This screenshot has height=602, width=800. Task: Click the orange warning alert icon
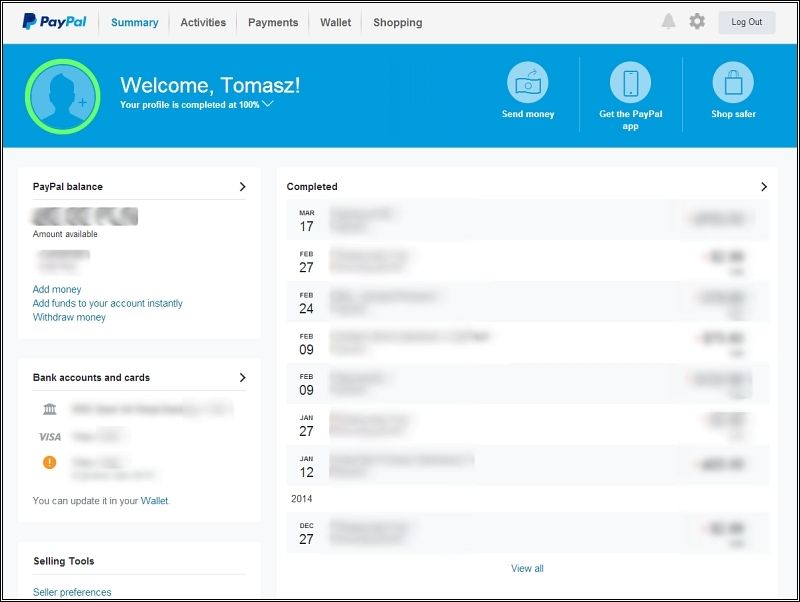pyautogui.click(x=49, y=462)
